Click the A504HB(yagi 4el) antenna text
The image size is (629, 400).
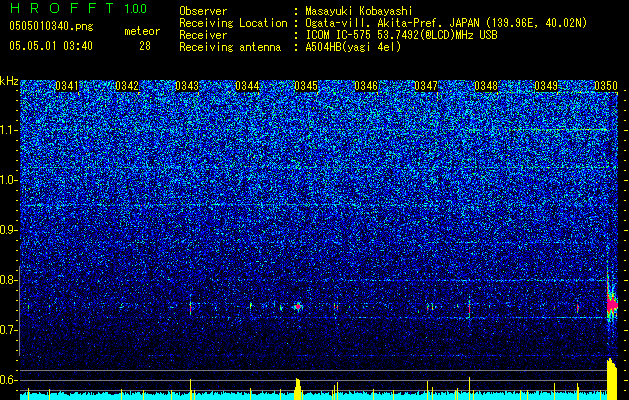(x=353, y=47)
